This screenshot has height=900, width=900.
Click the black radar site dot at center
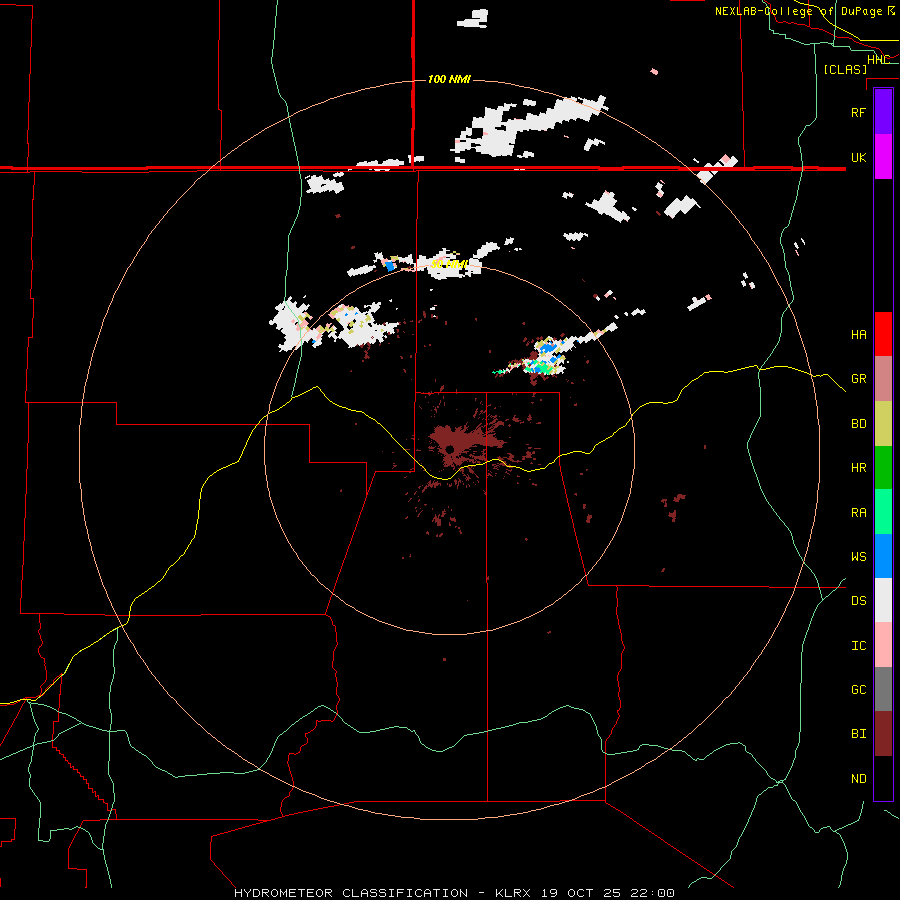[x=449, y=449]
